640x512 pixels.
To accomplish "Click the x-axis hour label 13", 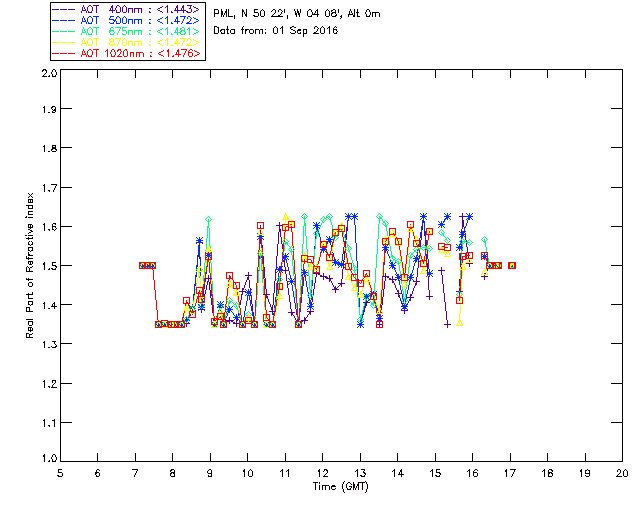I will [x=360, y=473].
